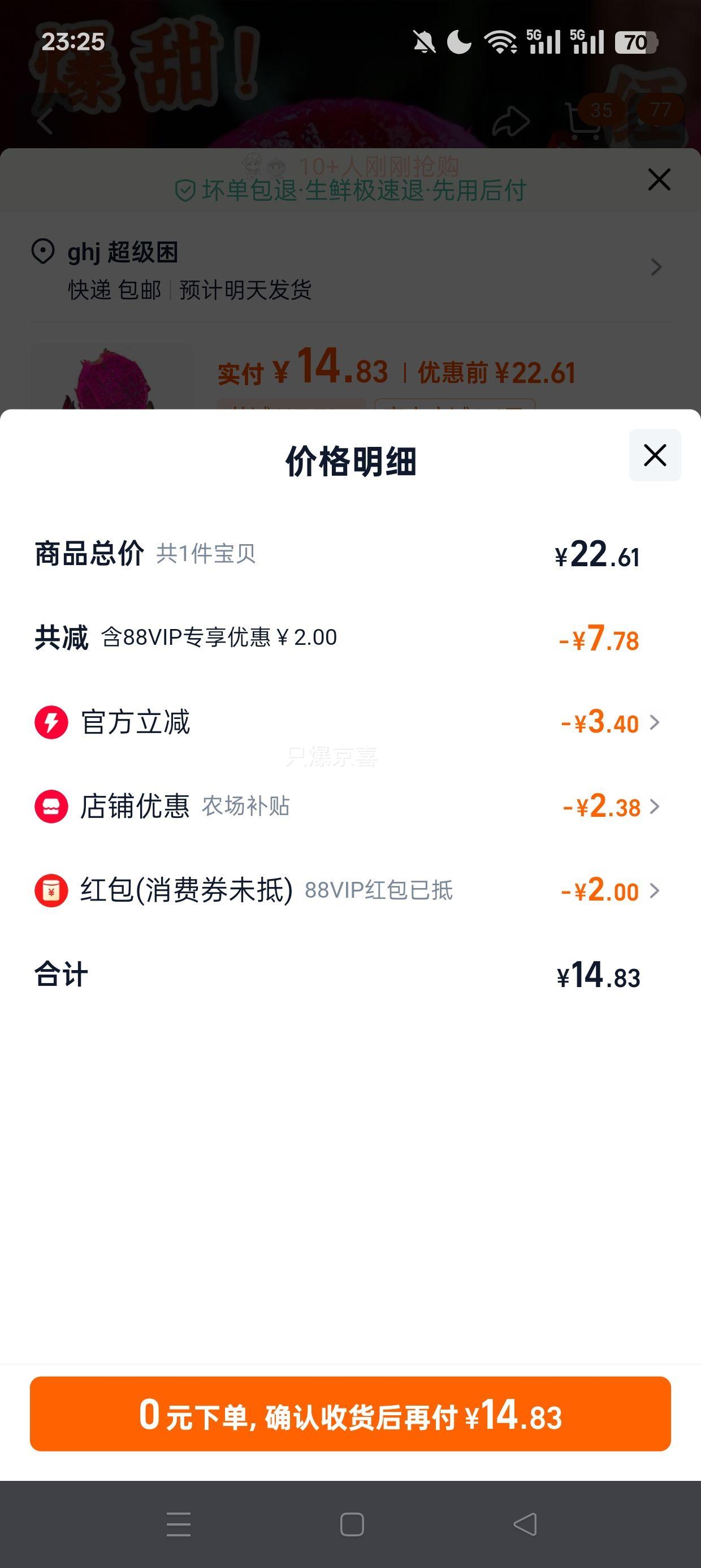This screenshot has width=701, height=1568.
Task: Tap the red lightning 官方立减 icon
Action: click(x=51, y=722)
